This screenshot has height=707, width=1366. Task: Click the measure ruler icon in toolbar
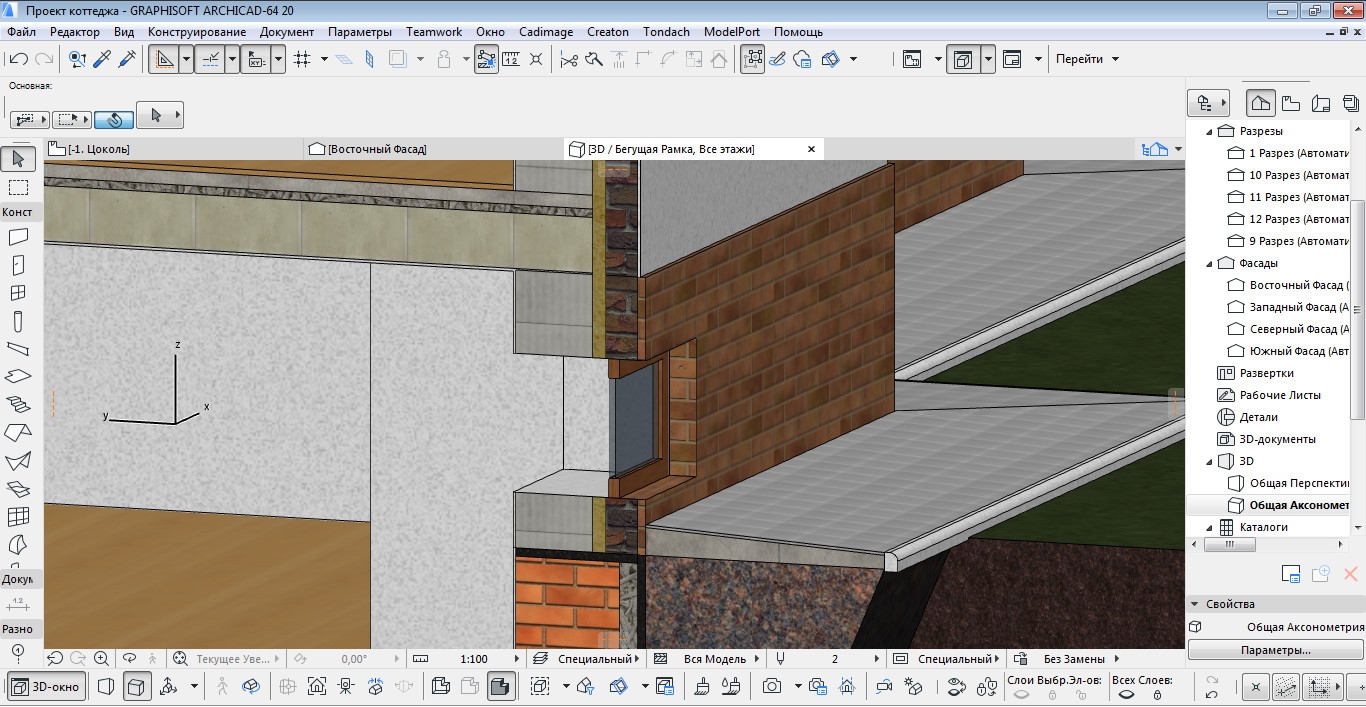point(511,60)
